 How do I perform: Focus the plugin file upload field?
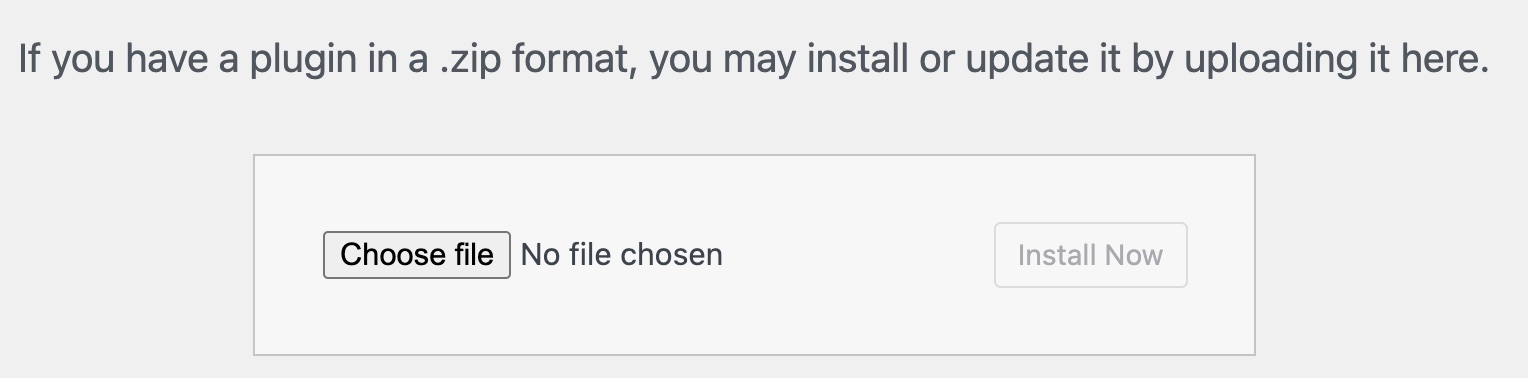[x=523, y=255]
